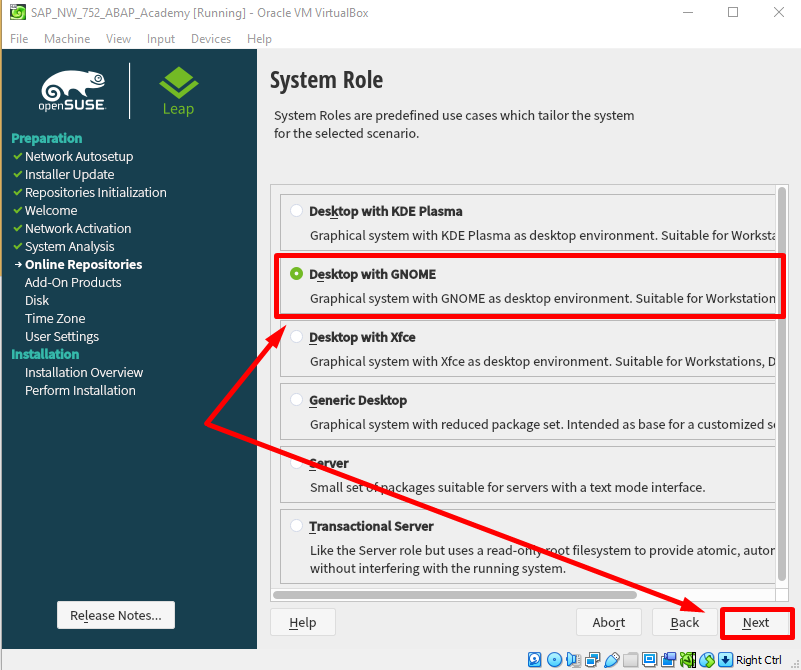Viewport: 801px width, 670px height.
Task: Click the "Time Zone" step
Action: pyautogui.click(x=55, y=319)
